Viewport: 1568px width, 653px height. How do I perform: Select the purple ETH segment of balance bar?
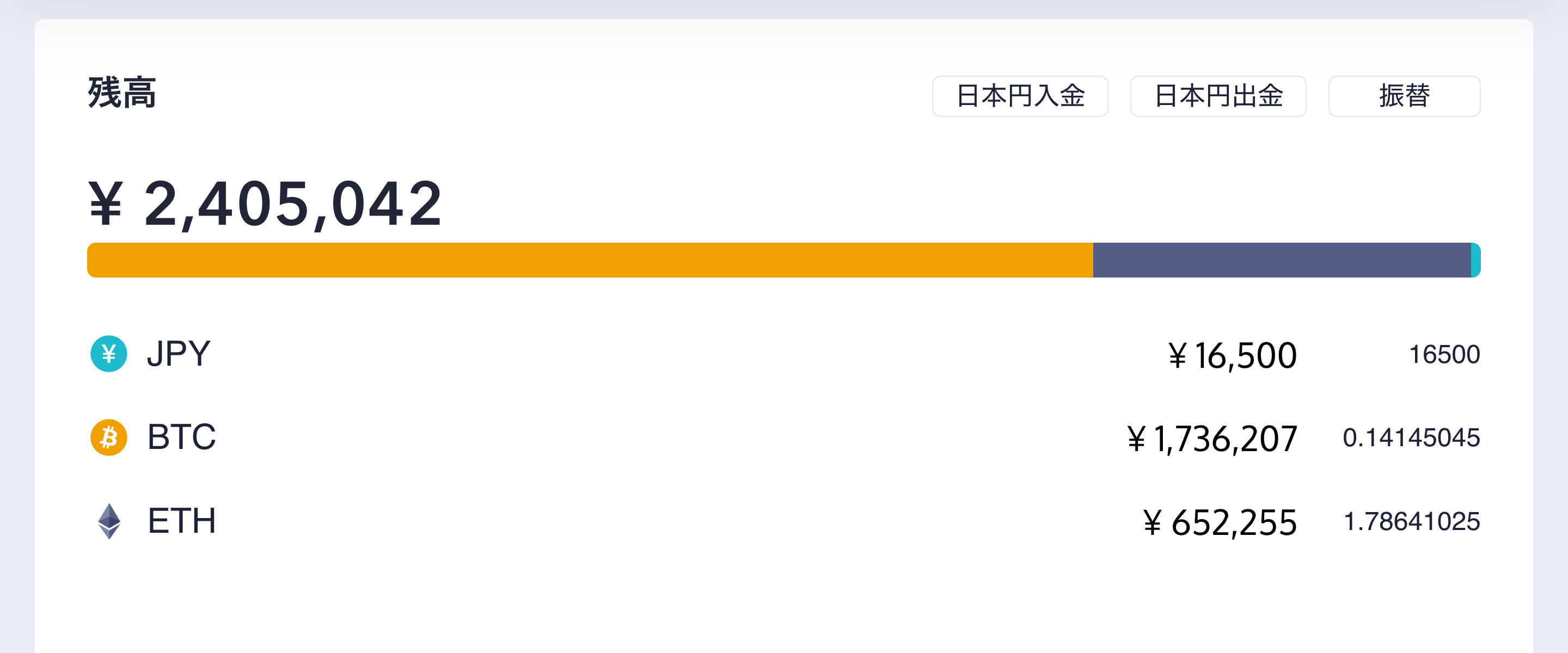pos(1281,261)
